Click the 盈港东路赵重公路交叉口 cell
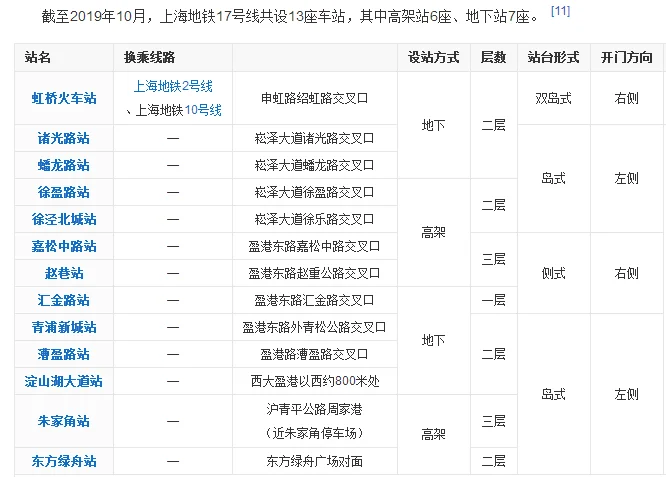Image resolution: width=666 pixels, height=477 pixels. [x=315, y=273]
